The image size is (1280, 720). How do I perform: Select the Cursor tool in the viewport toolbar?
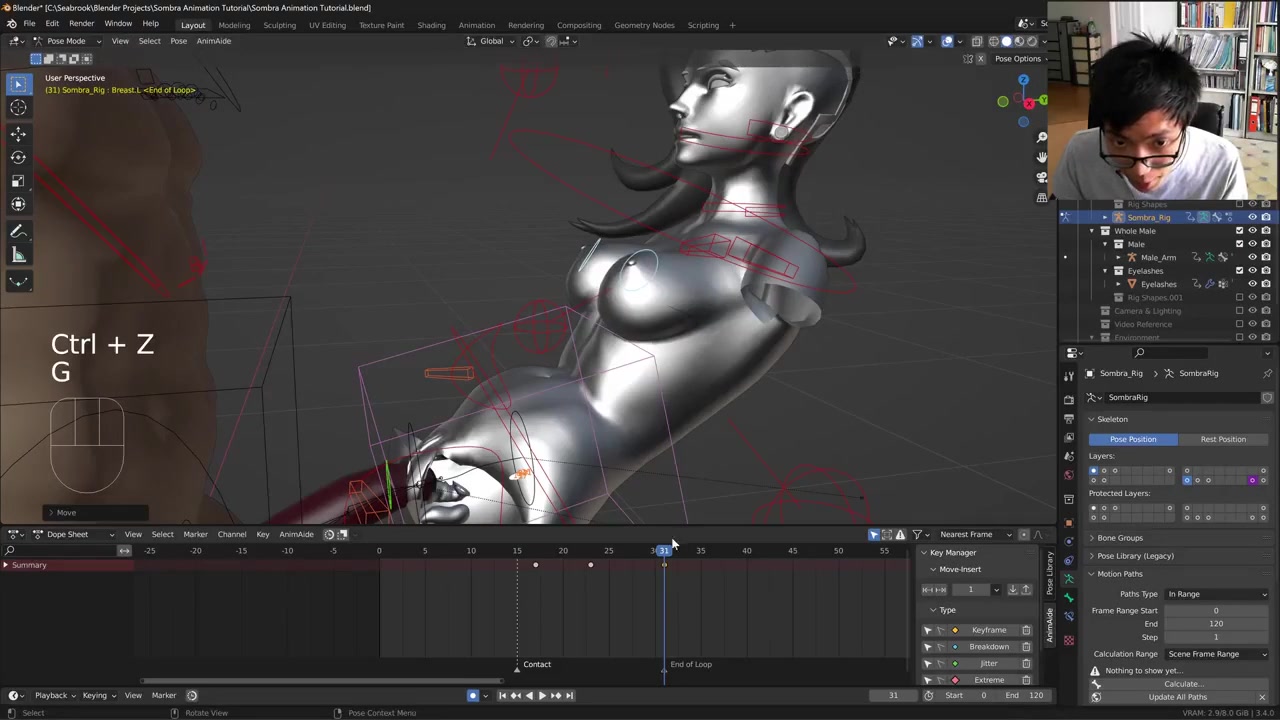[18, 108]
